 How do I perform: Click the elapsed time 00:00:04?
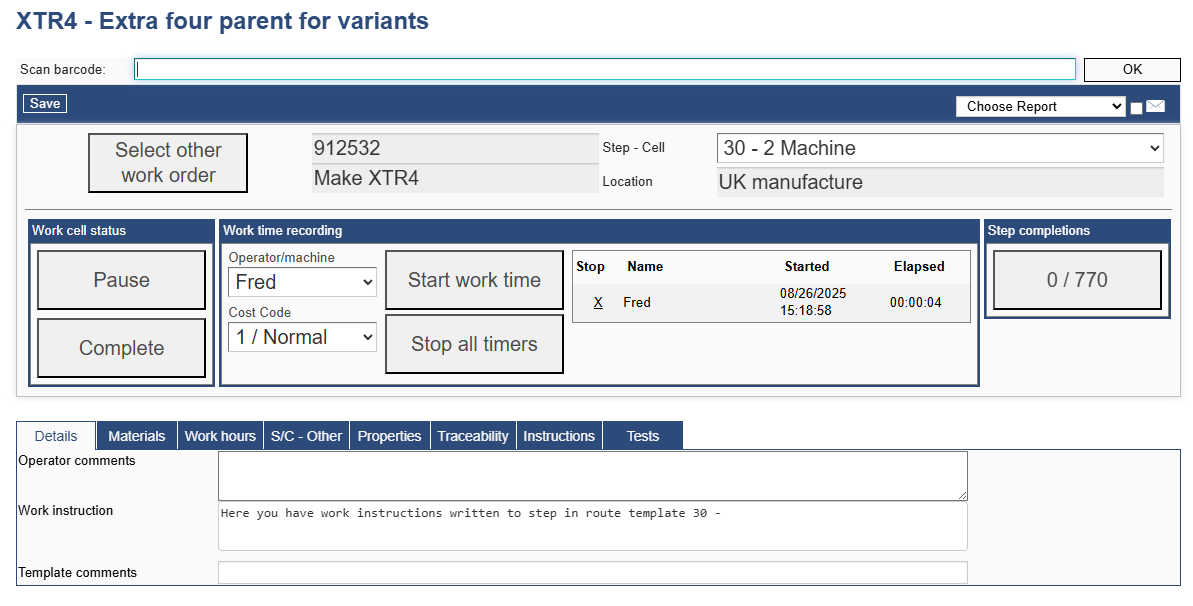point(915,302)
